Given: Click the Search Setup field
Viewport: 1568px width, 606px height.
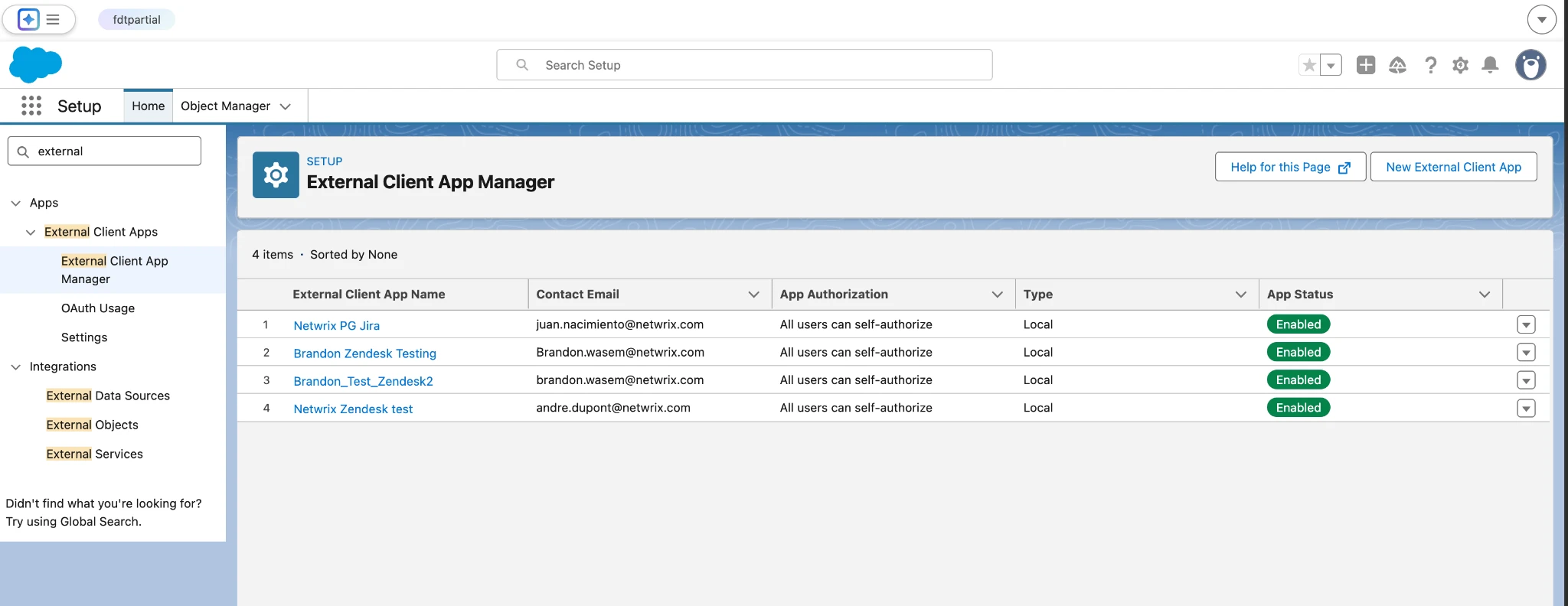Looking at the screenshot, I should pos(744,65).
